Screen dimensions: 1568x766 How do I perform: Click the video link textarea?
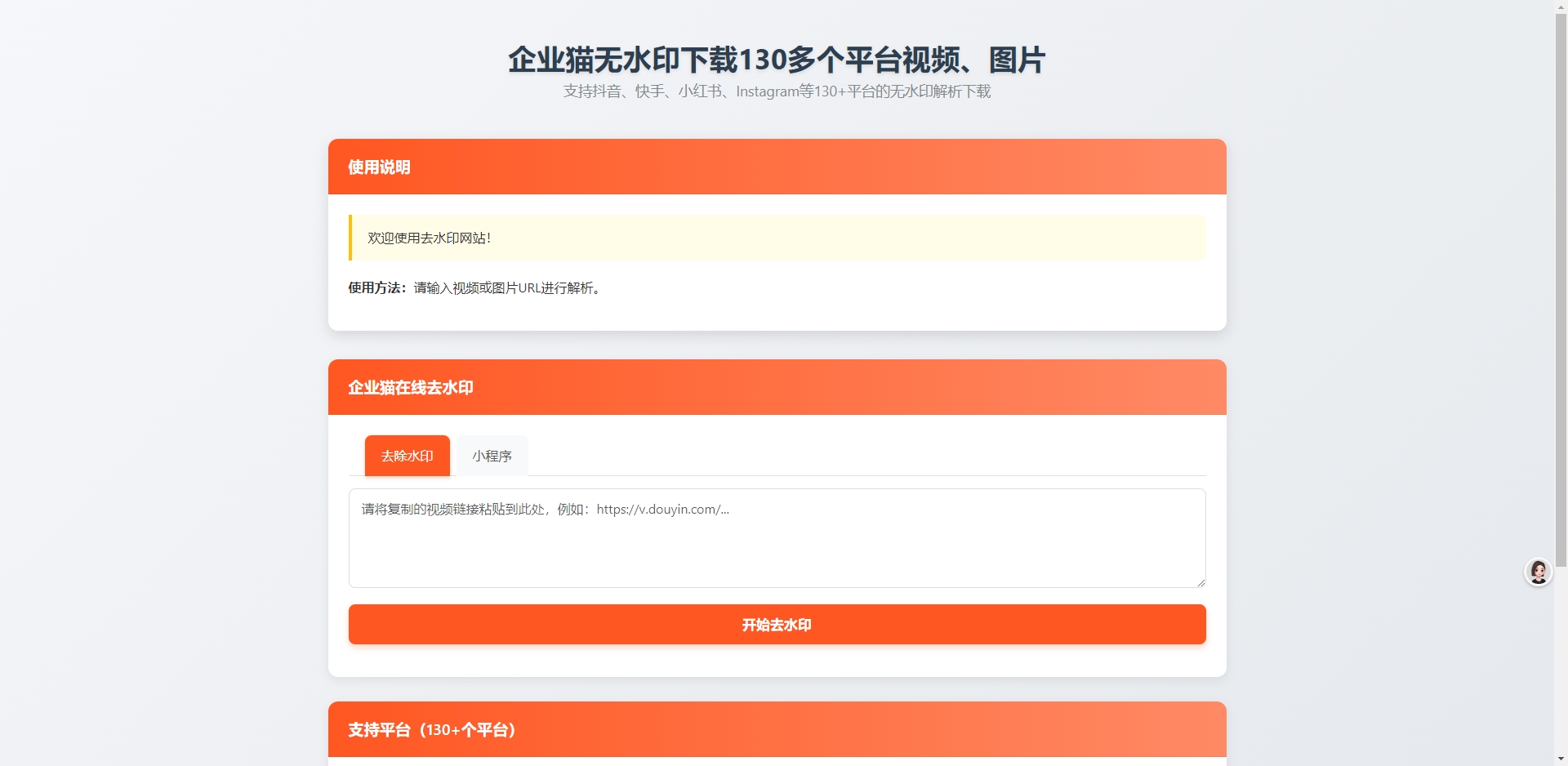[777, 538]
